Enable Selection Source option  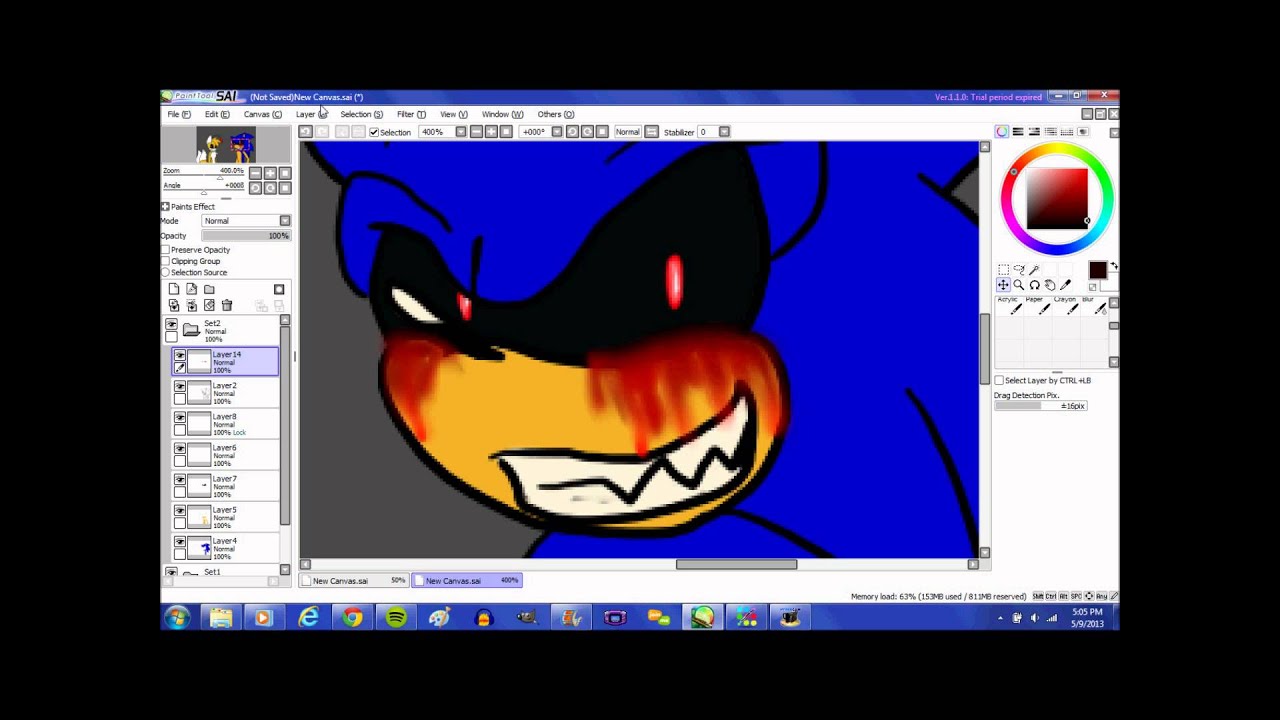166,272
